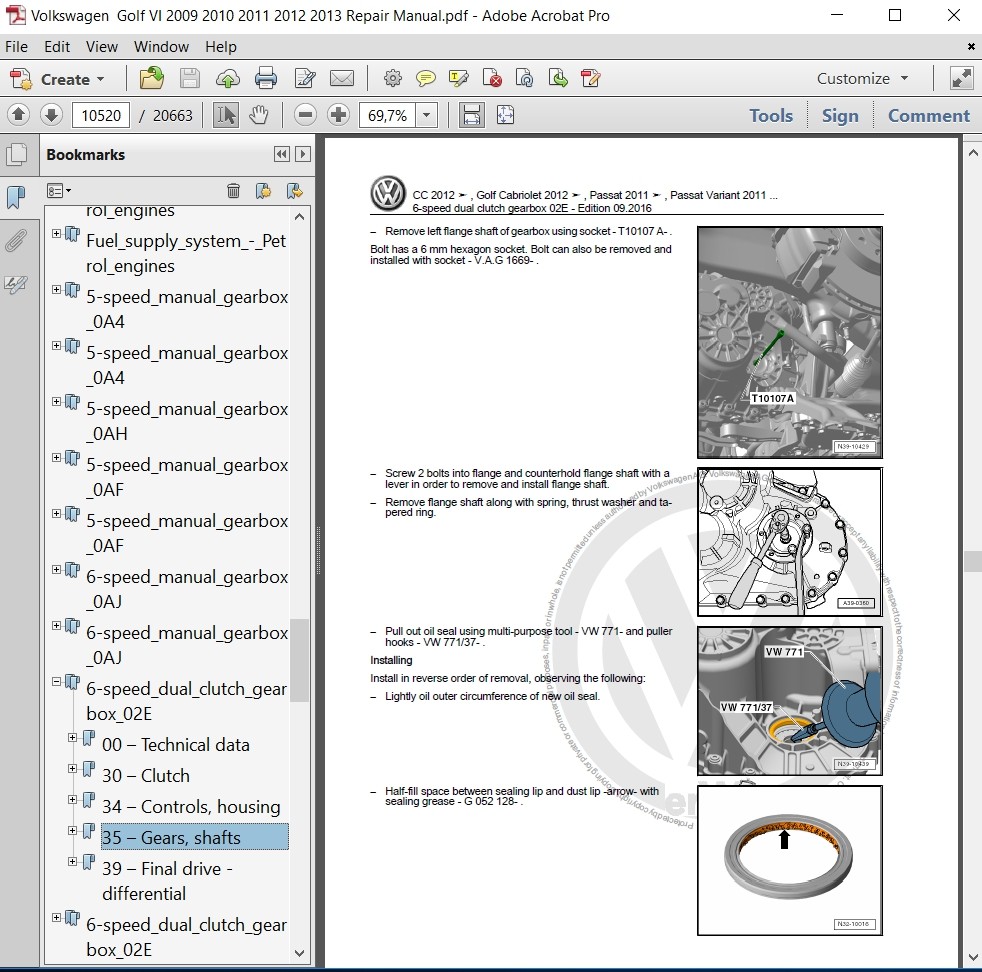Open the Window menu
Screen dimensions: 982x972
click(x=161, y=47)
